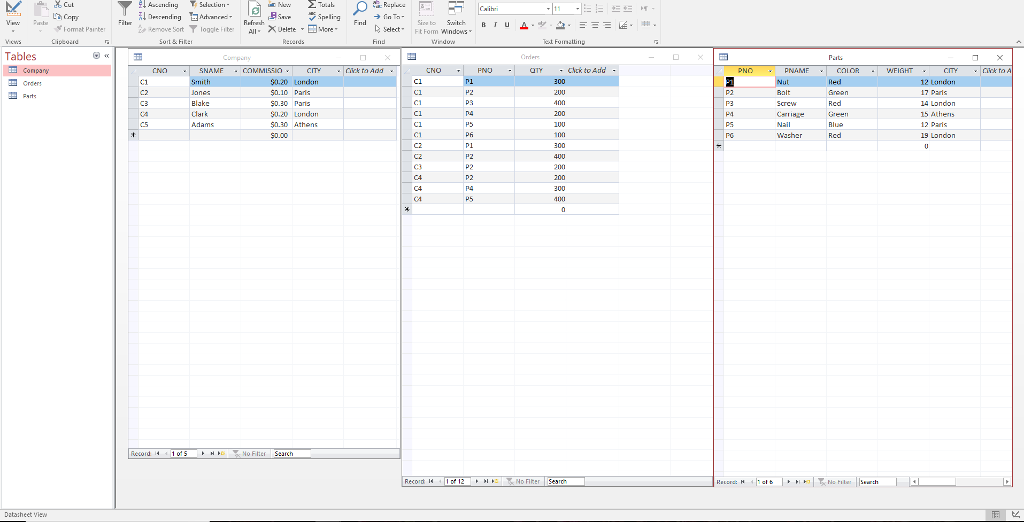This screenshot has height=522, width=1024.
Task: Create a New record from the ribbon
Action: (x=280, y=5)
